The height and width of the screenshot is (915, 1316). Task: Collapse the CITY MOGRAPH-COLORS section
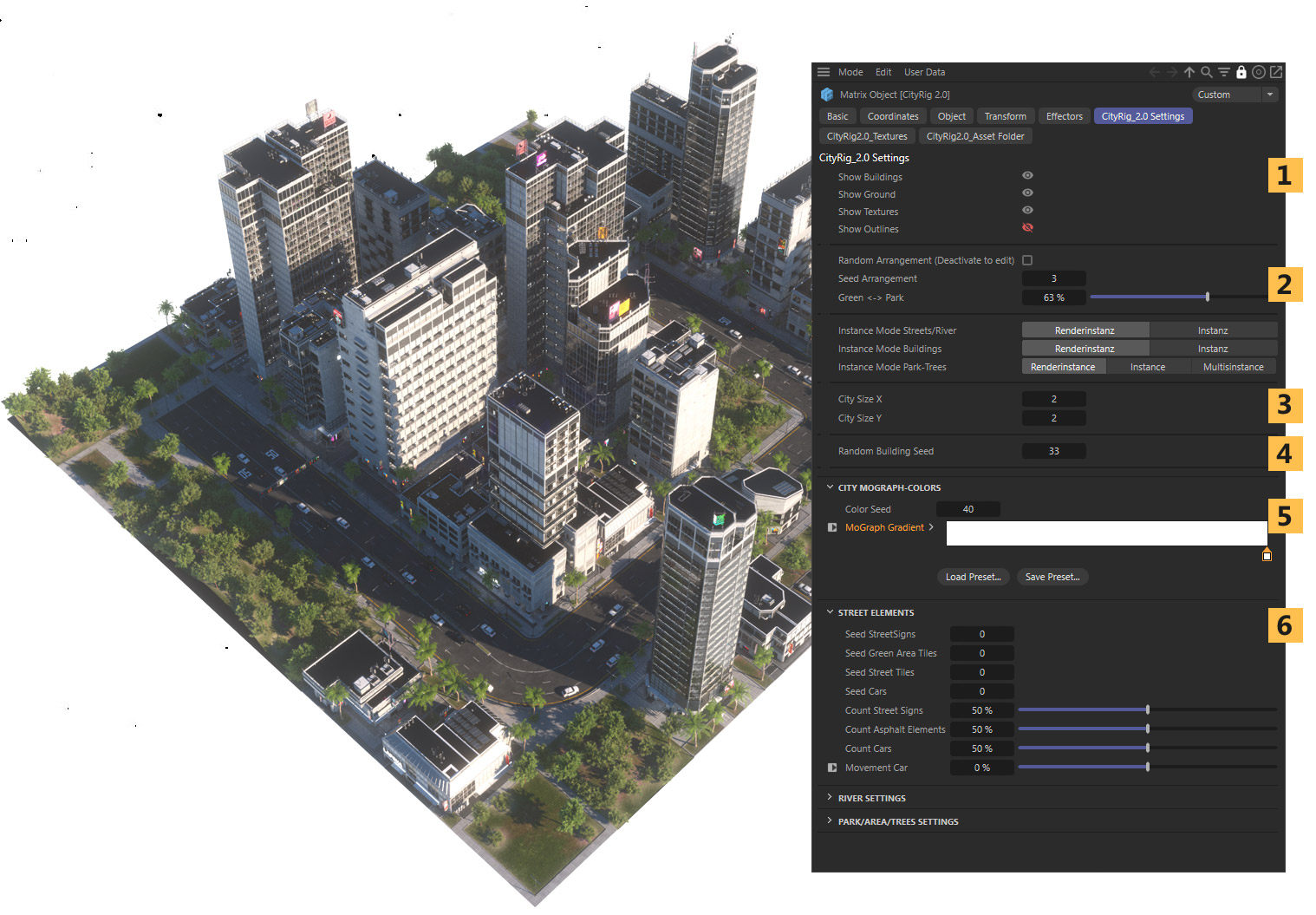830,487
